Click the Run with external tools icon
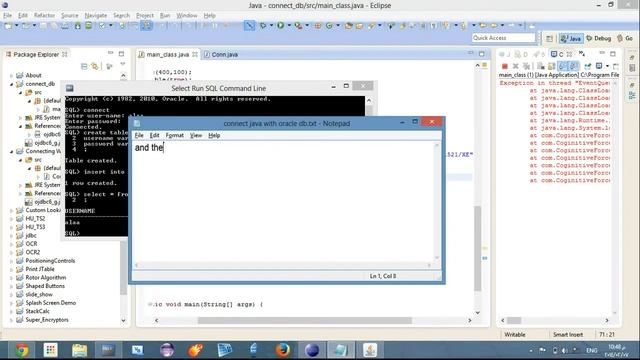The height and width of the screenshot is (360, 640). [298, 25]
